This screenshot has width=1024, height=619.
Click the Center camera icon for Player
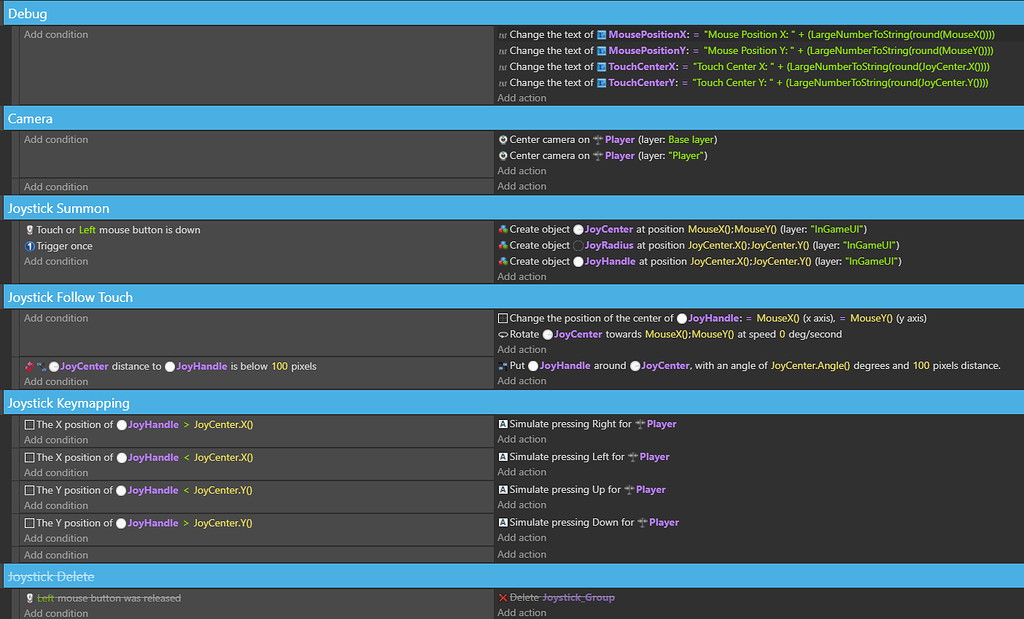pos(503,139)
